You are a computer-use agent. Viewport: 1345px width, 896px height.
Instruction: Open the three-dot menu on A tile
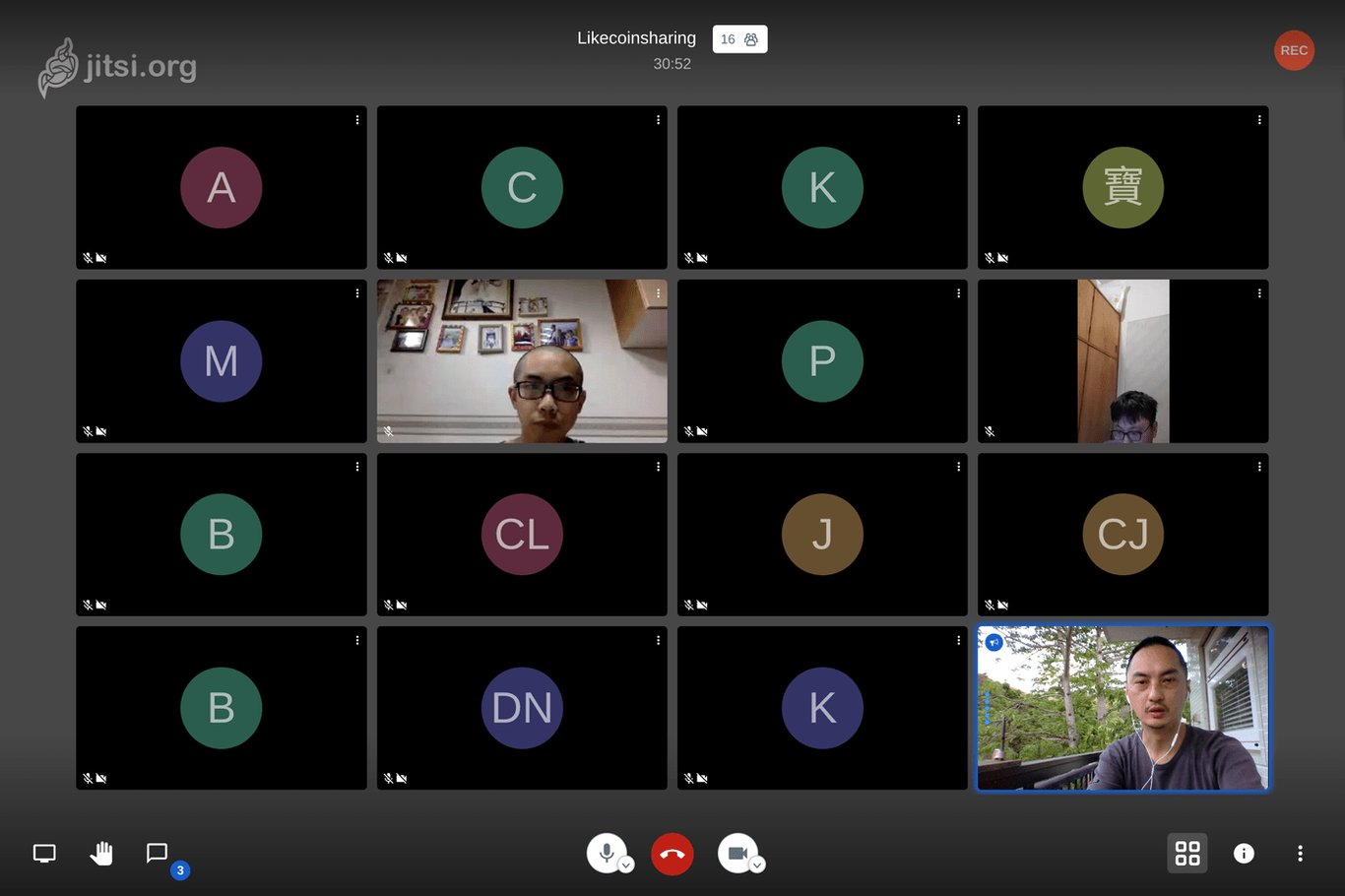(x=357, y=120)
